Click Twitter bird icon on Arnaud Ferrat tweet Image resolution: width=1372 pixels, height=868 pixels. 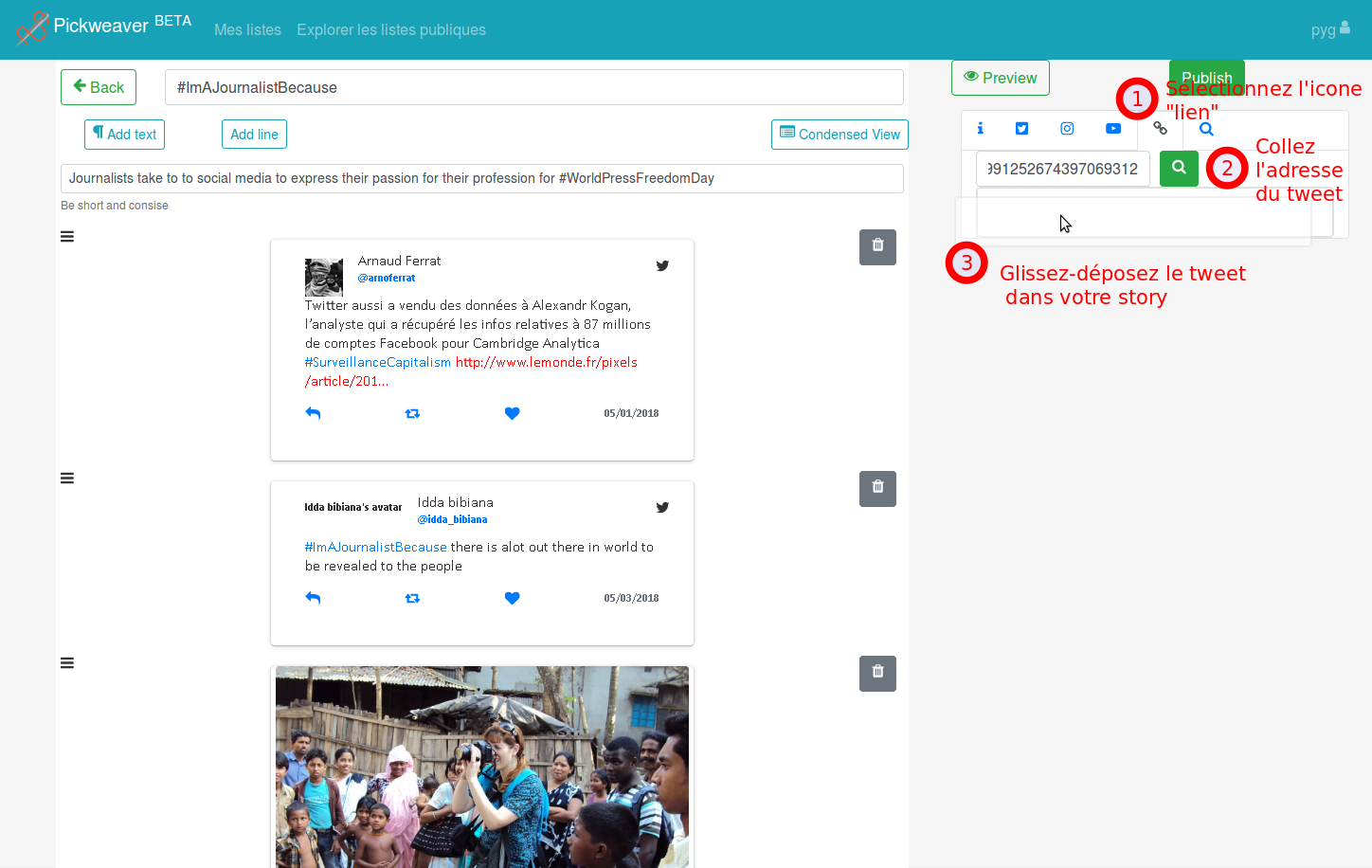tap(662, 266)
